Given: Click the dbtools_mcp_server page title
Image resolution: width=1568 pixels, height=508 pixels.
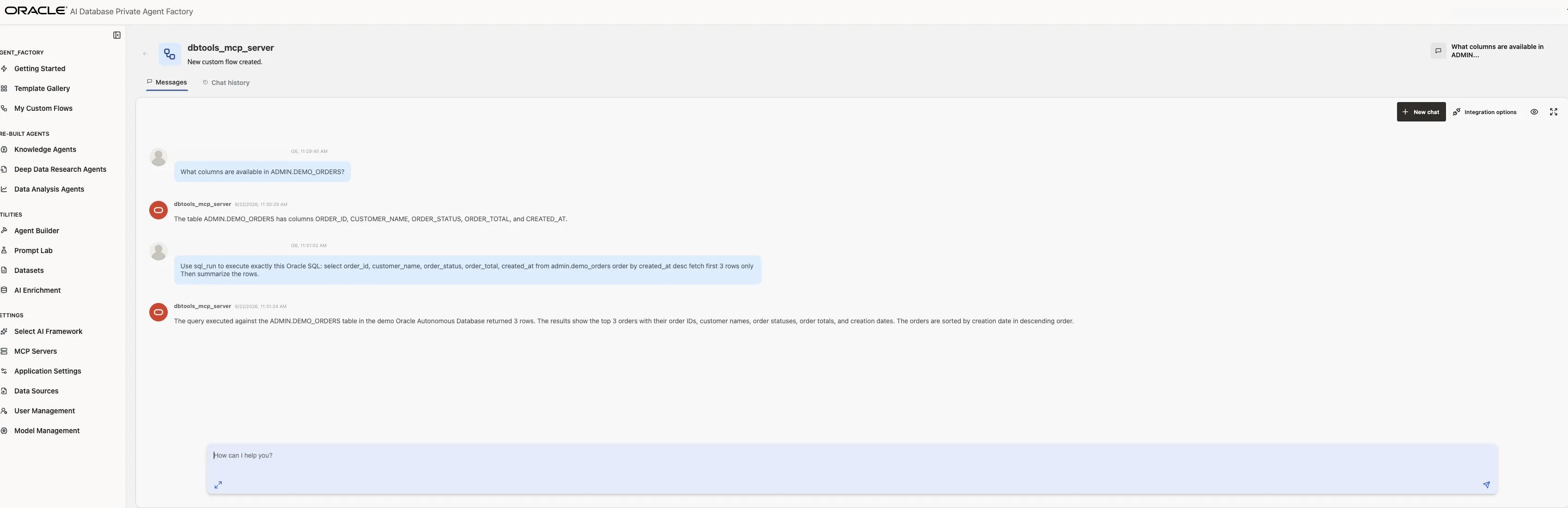Looking at the screenshot, I should click(231, 48).
